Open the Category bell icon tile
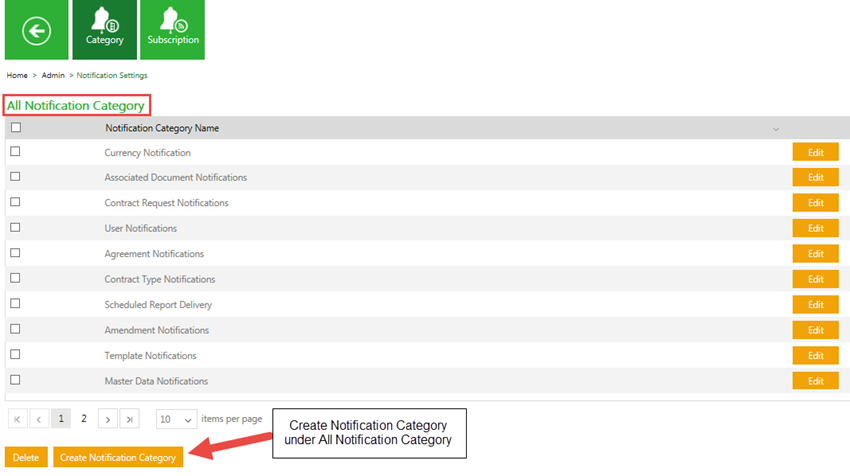Screen dimensions: 850x476 coord(104,30)
